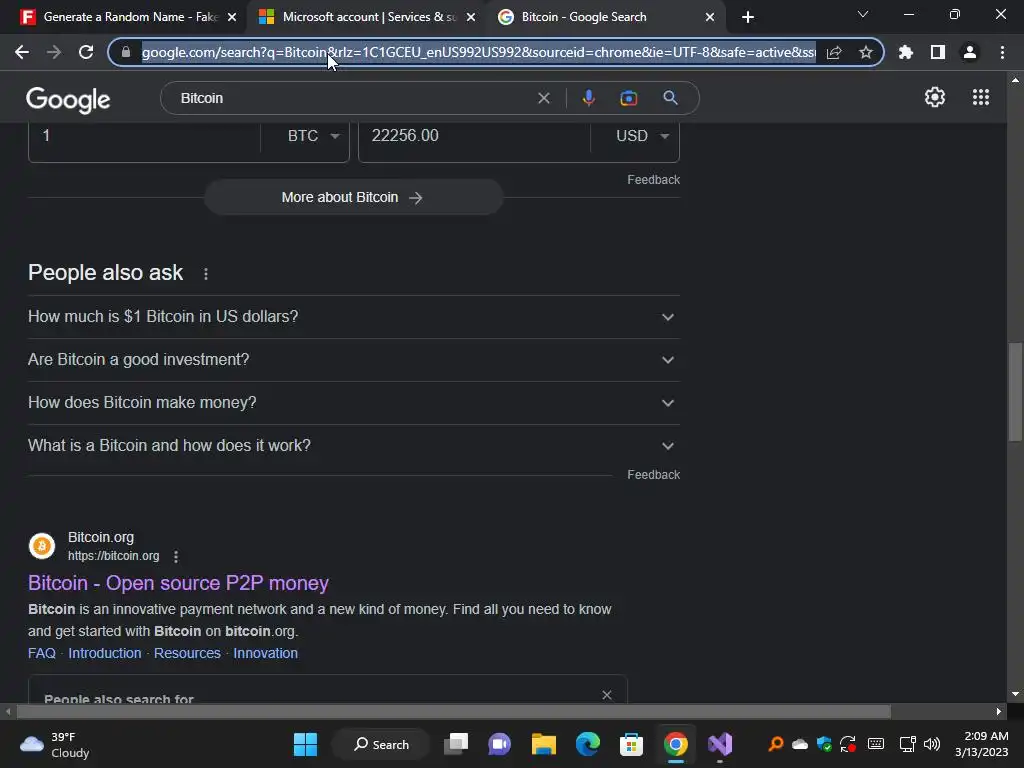
Task: Open volume control in system tray
Action: (x=932, y=744)
